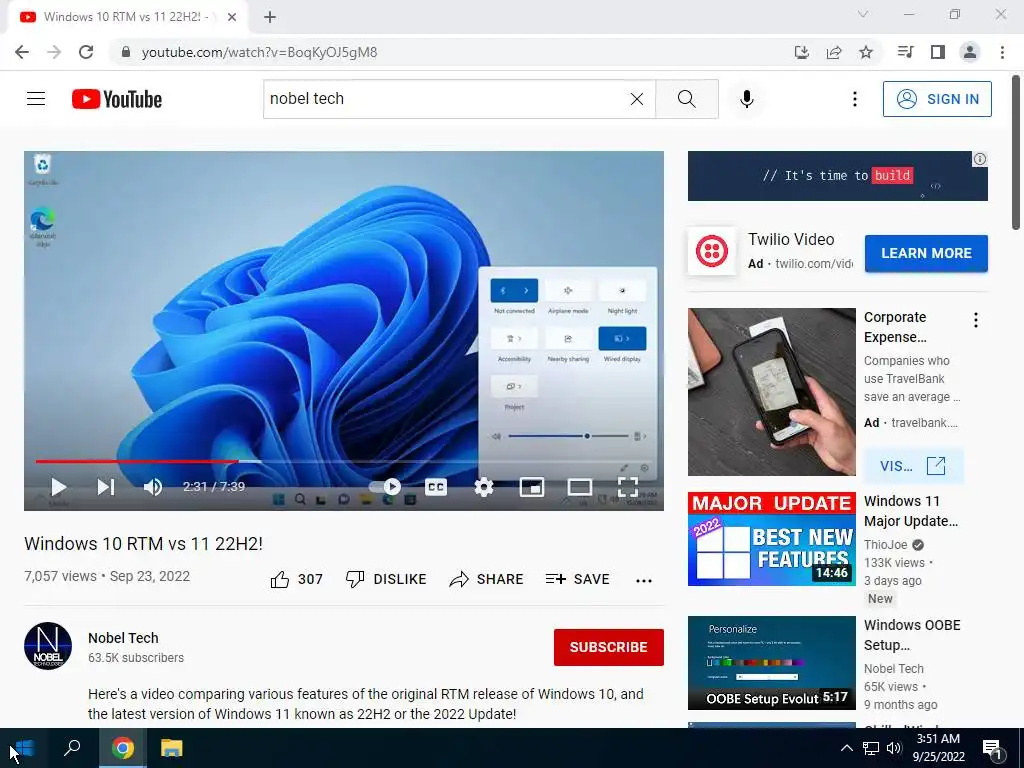The height and width of the screenshot is (768, 1024).
Task: Click the page vertical scrollbar
Action: click(x=1016, y=152)
